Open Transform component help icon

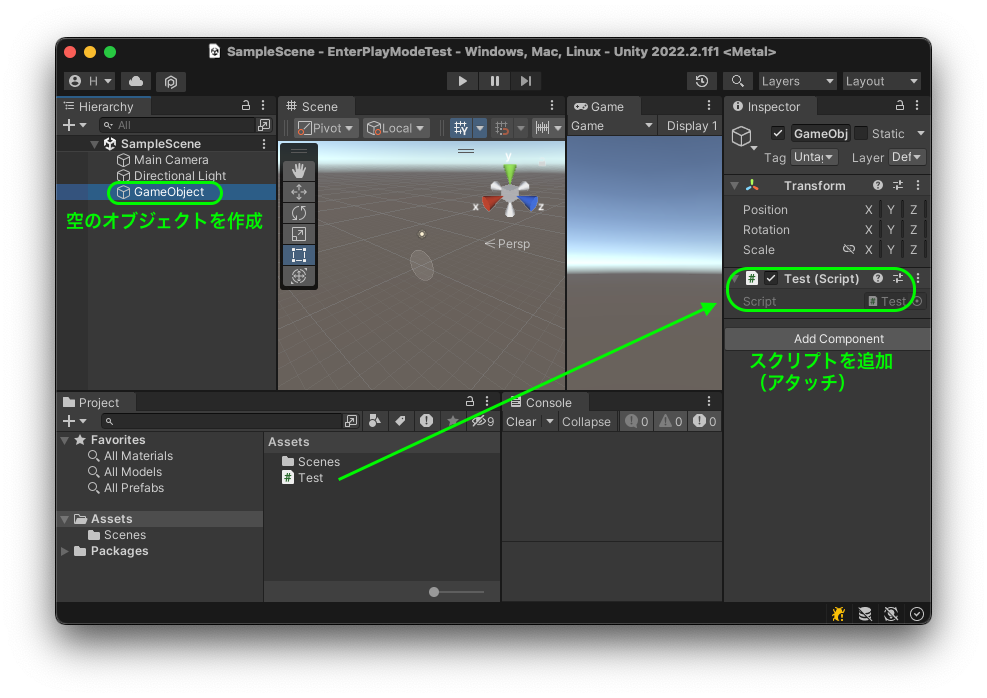(878, 185)
